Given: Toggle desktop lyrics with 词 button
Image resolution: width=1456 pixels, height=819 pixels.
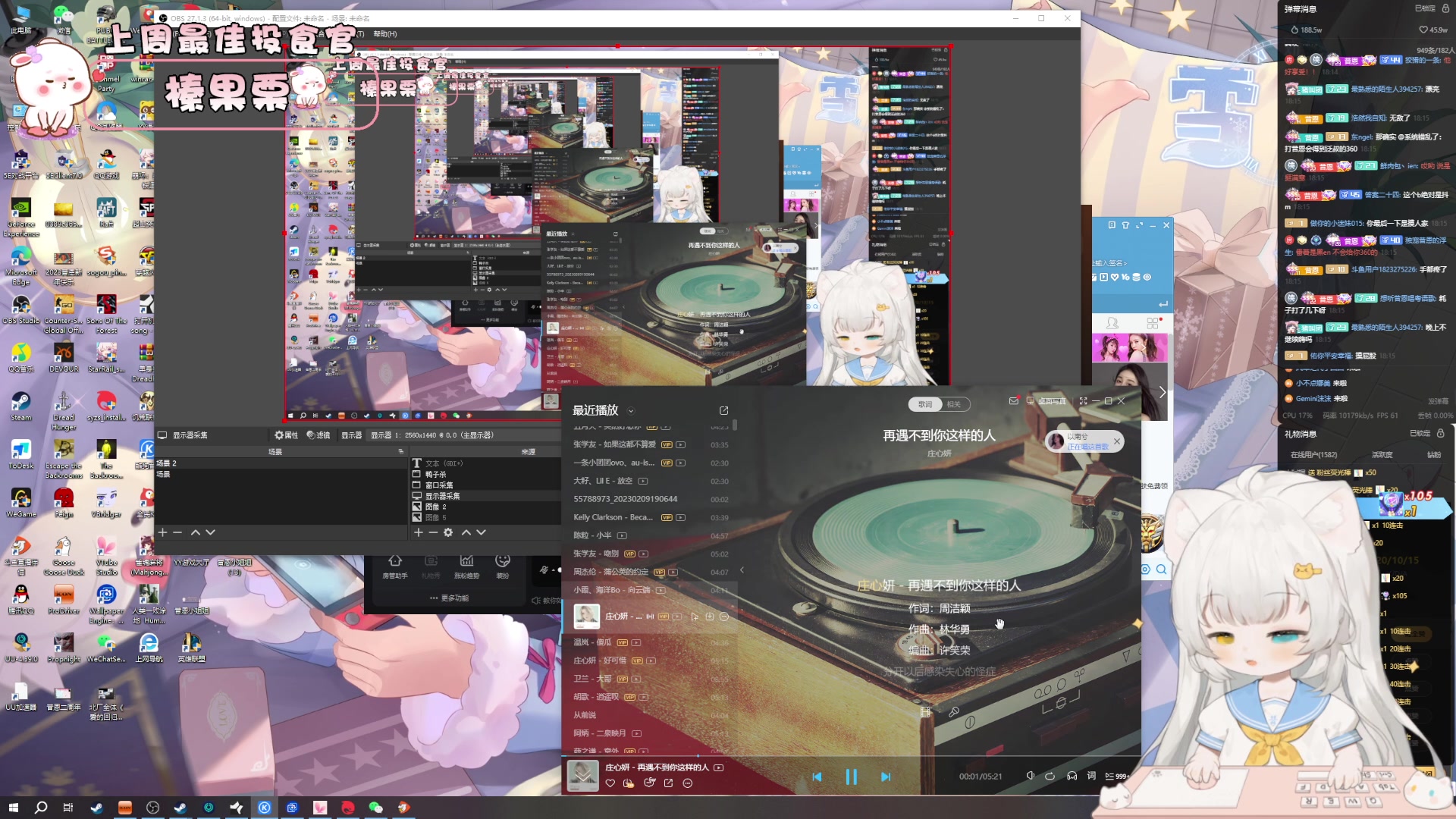Looking at the screenshot, I should coord(1091,776).
